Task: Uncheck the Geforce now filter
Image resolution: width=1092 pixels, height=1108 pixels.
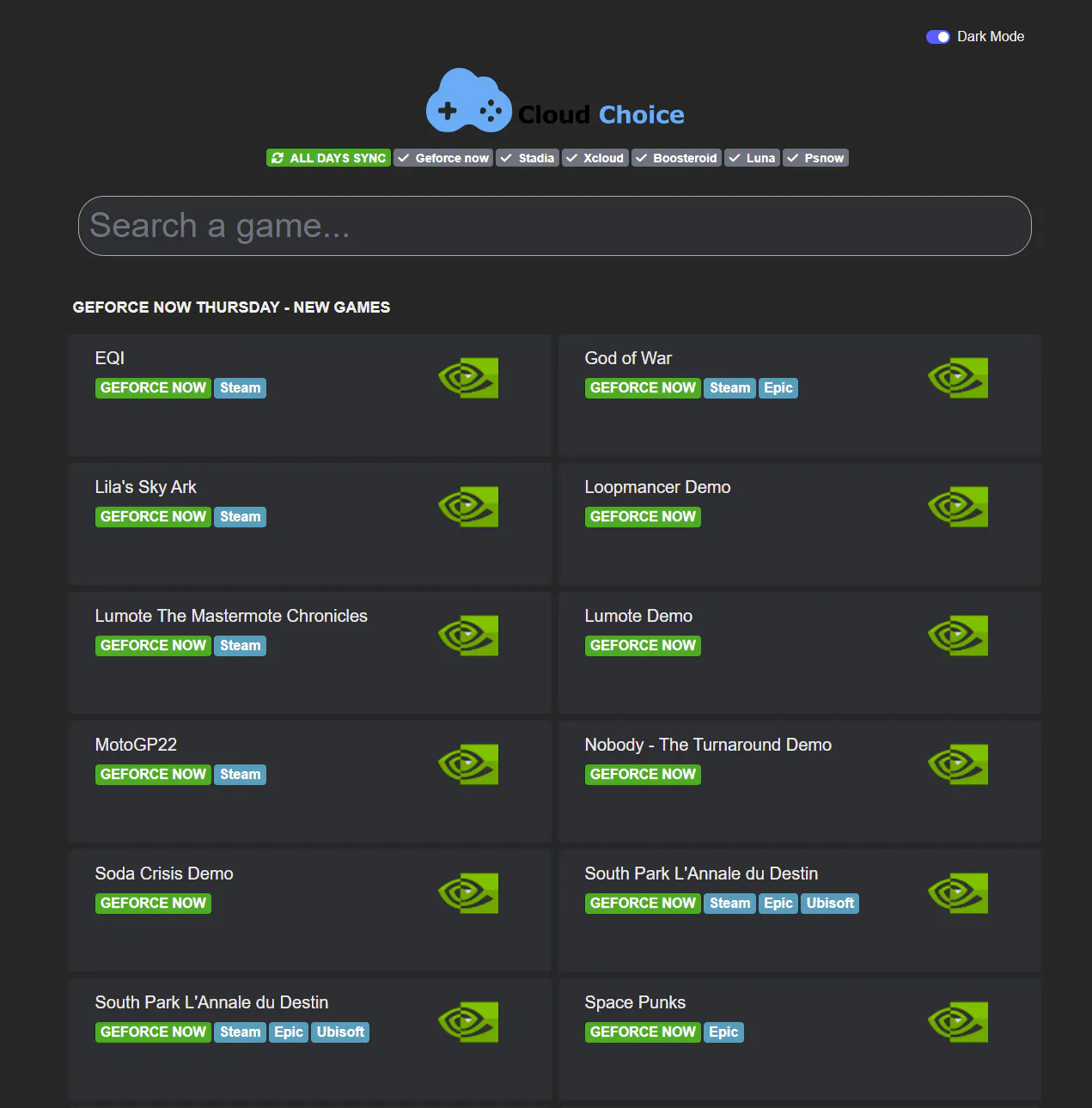Action: tap(443, 158)
